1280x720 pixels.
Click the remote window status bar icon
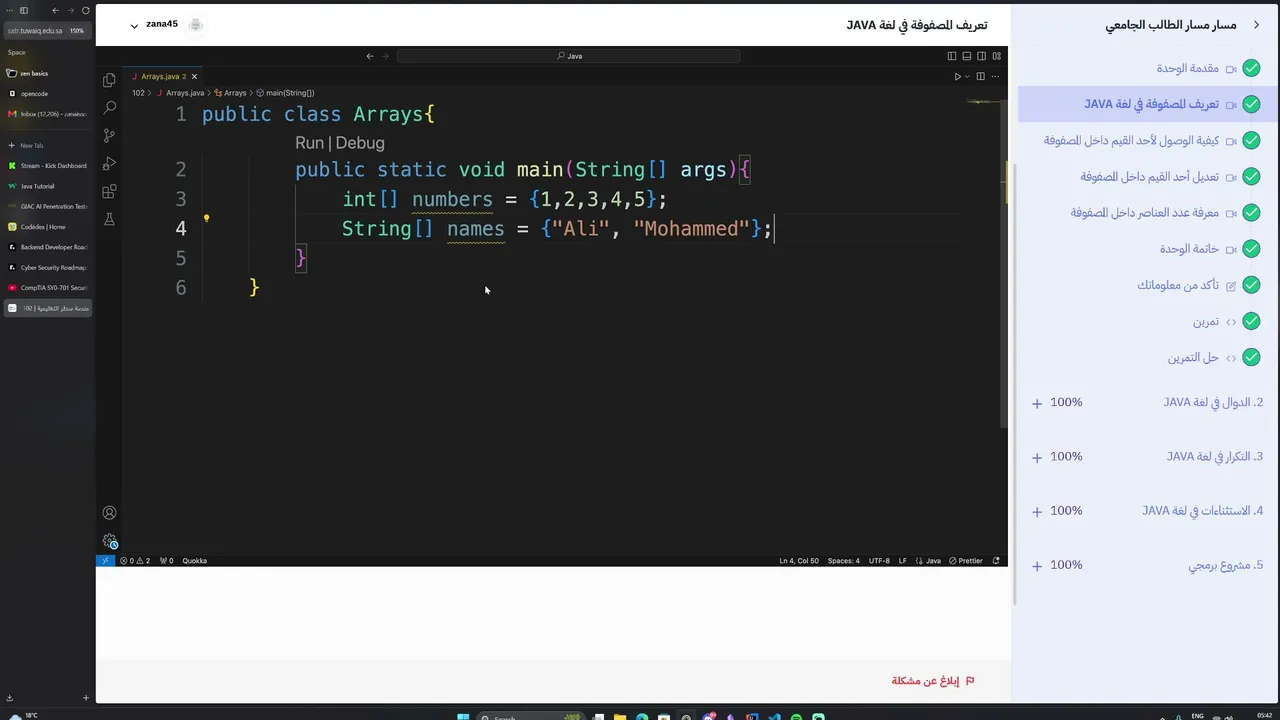104,561
